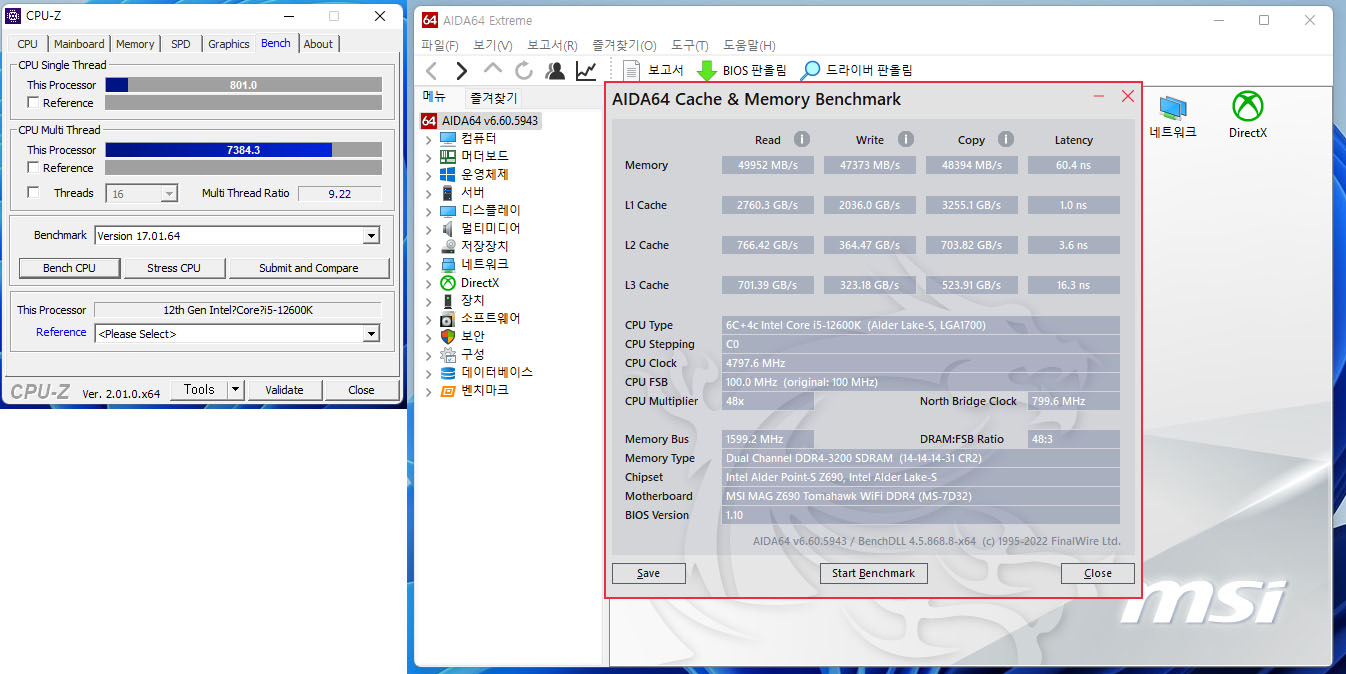Click the AIDA64 refresh icon
Viewport: 1346px width, 674px height.
[x=524, y=70]
